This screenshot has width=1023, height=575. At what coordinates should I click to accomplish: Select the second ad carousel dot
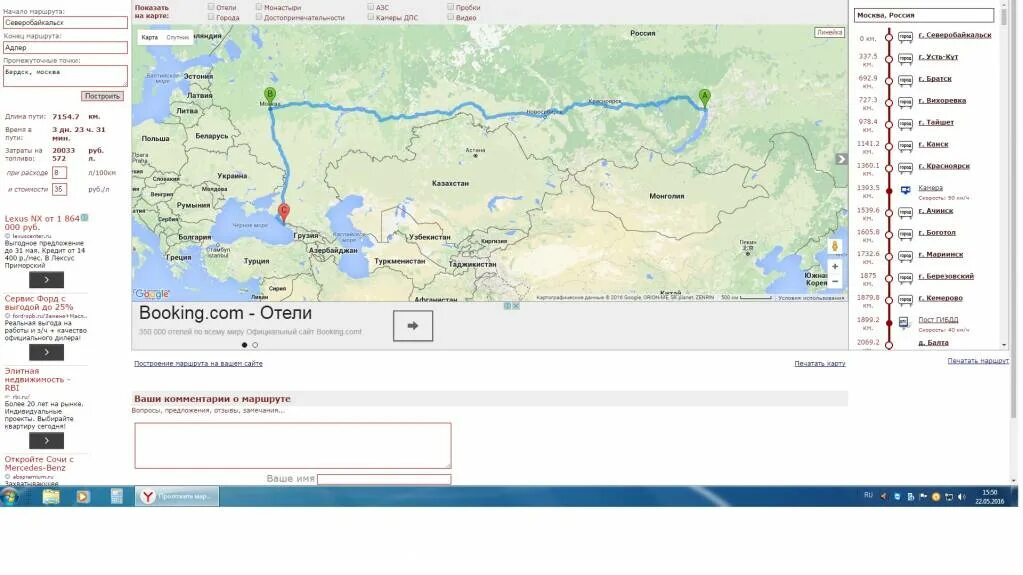[255, 345]
